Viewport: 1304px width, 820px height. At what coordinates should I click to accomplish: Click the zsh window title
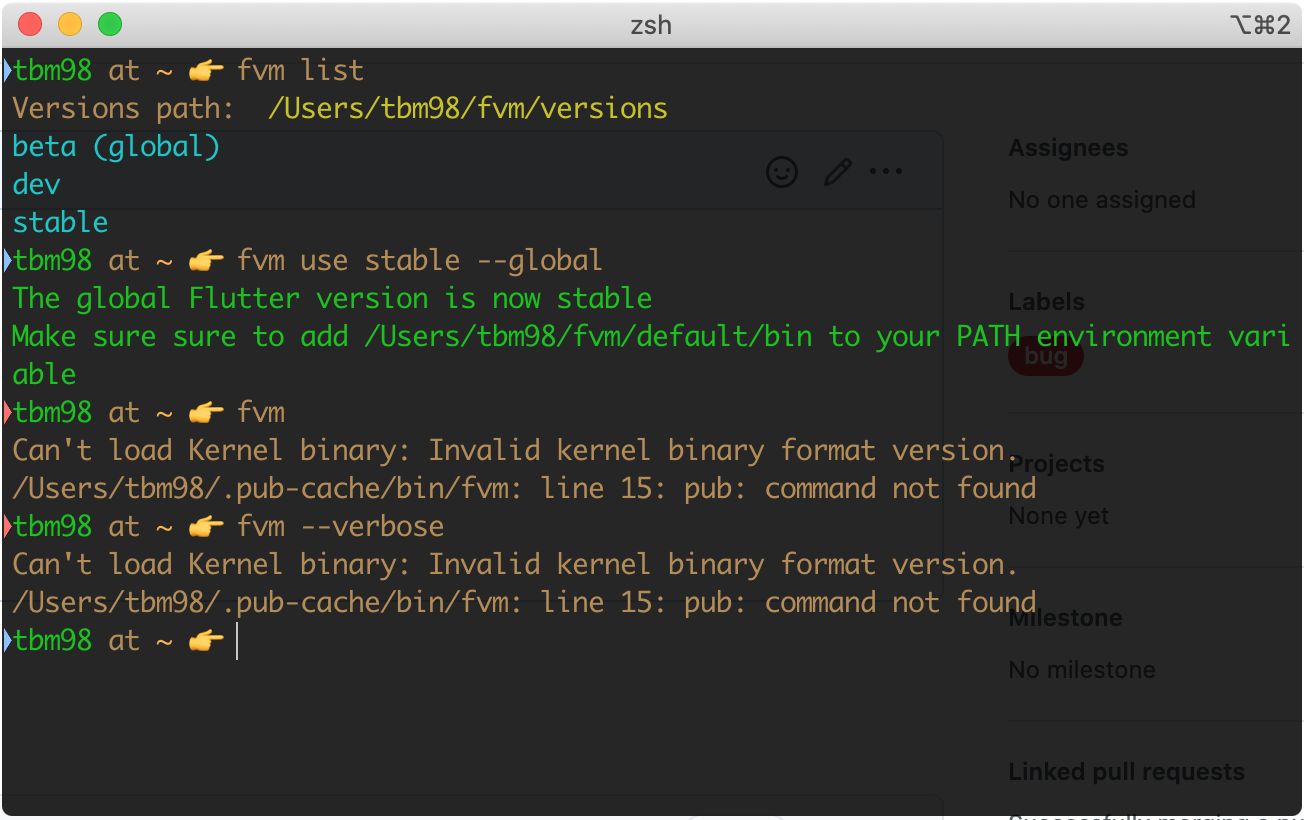(651, 25)
